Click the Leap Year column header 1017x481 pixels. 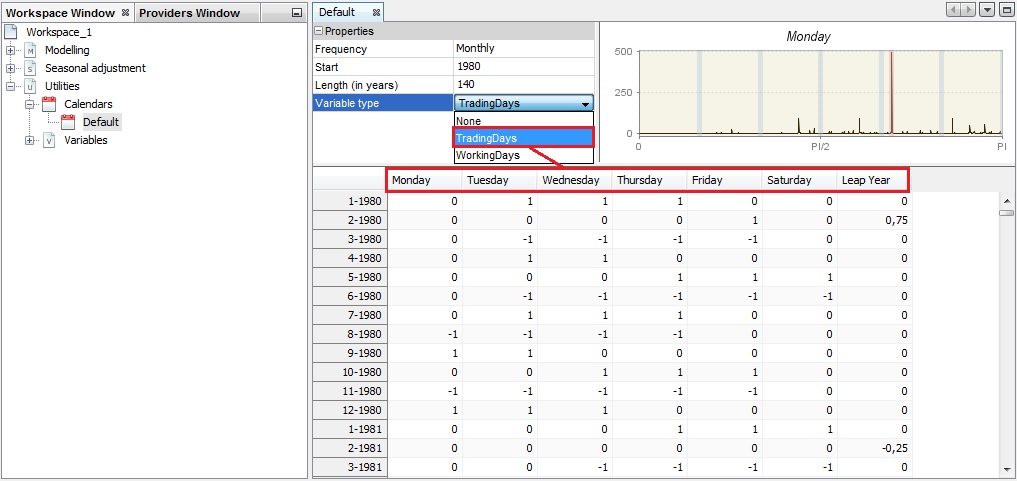point(866,180)
